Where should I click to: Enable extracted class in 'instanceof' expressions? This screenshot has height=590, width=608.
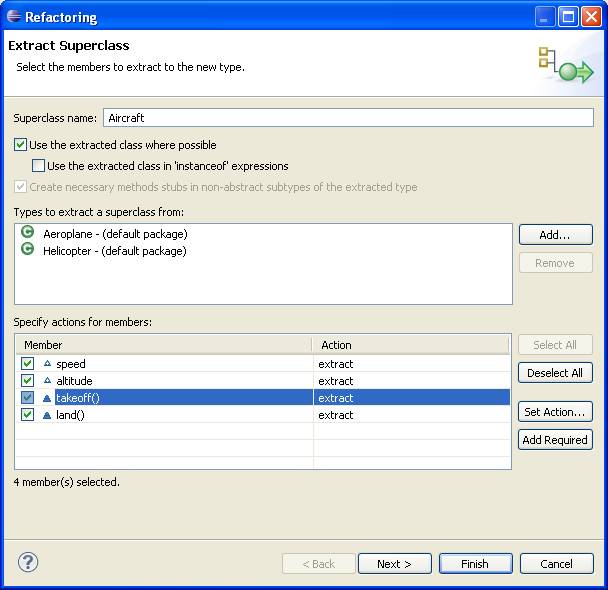pos(38,166)
